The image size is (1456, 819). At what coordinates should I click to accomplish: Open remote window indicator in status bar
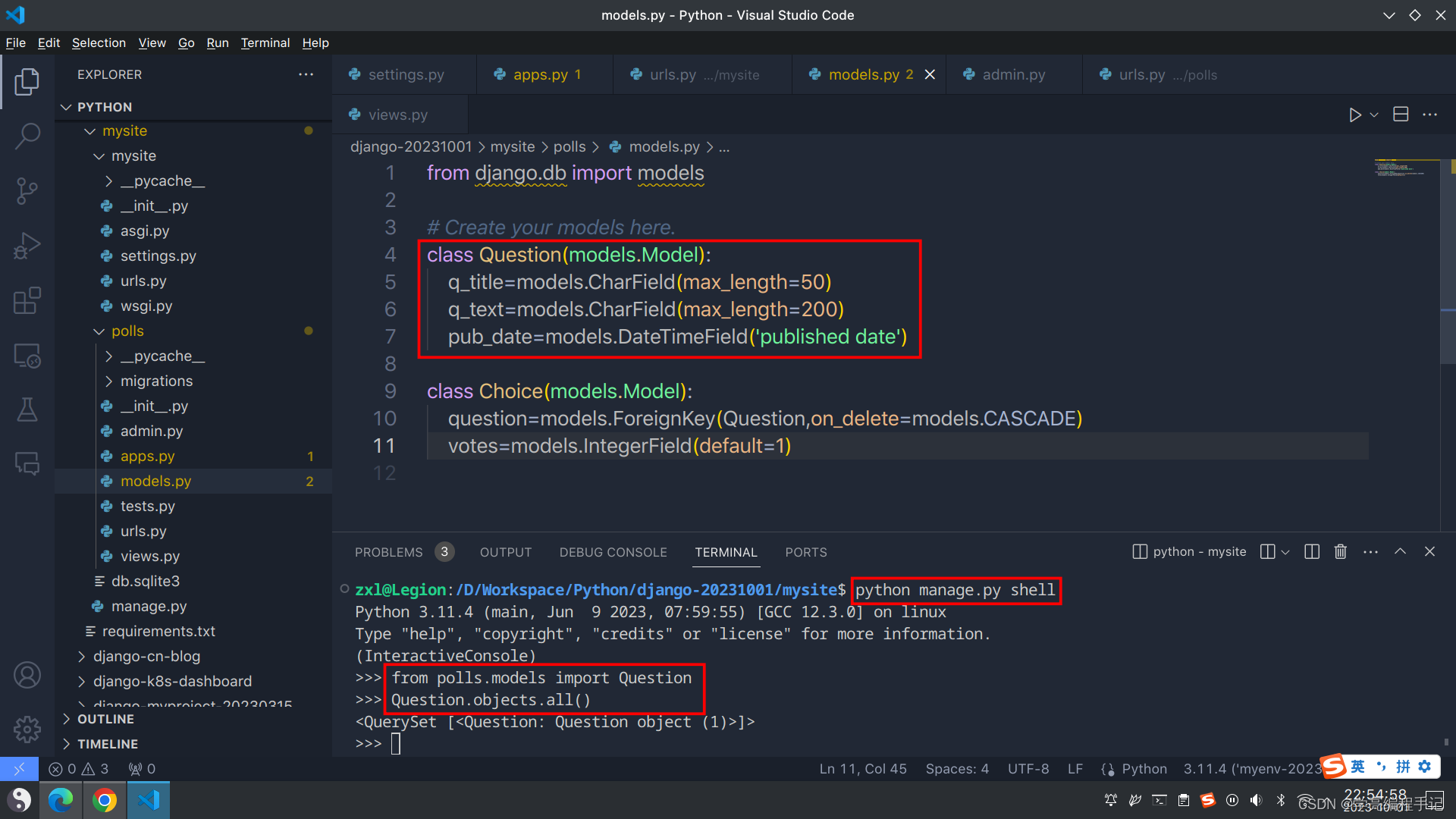19,769
